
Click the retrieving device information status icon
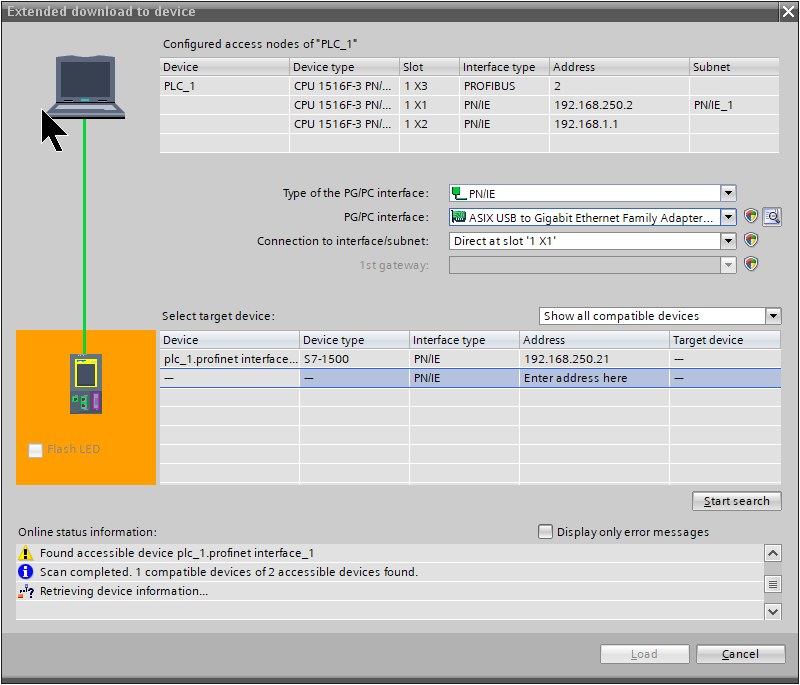(x=26, y=591)
